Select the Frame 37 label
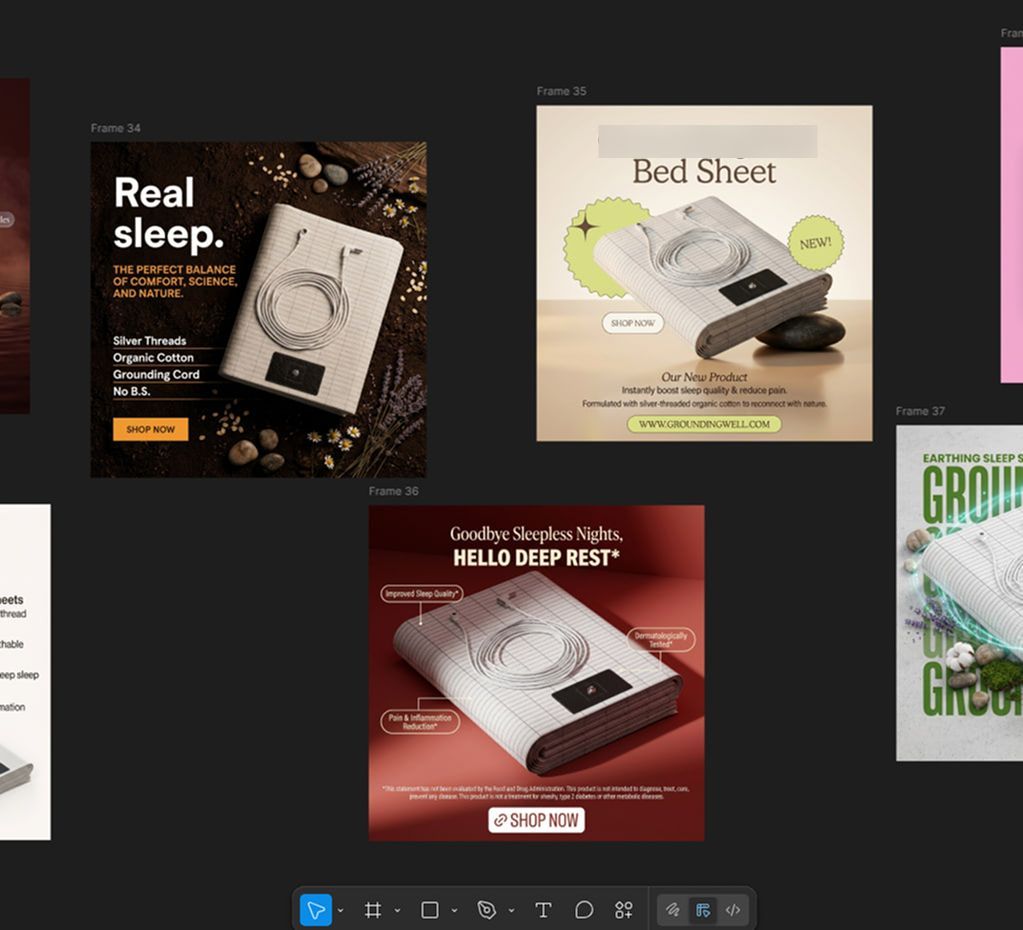 pyautogui.click(x=920, y=411)
